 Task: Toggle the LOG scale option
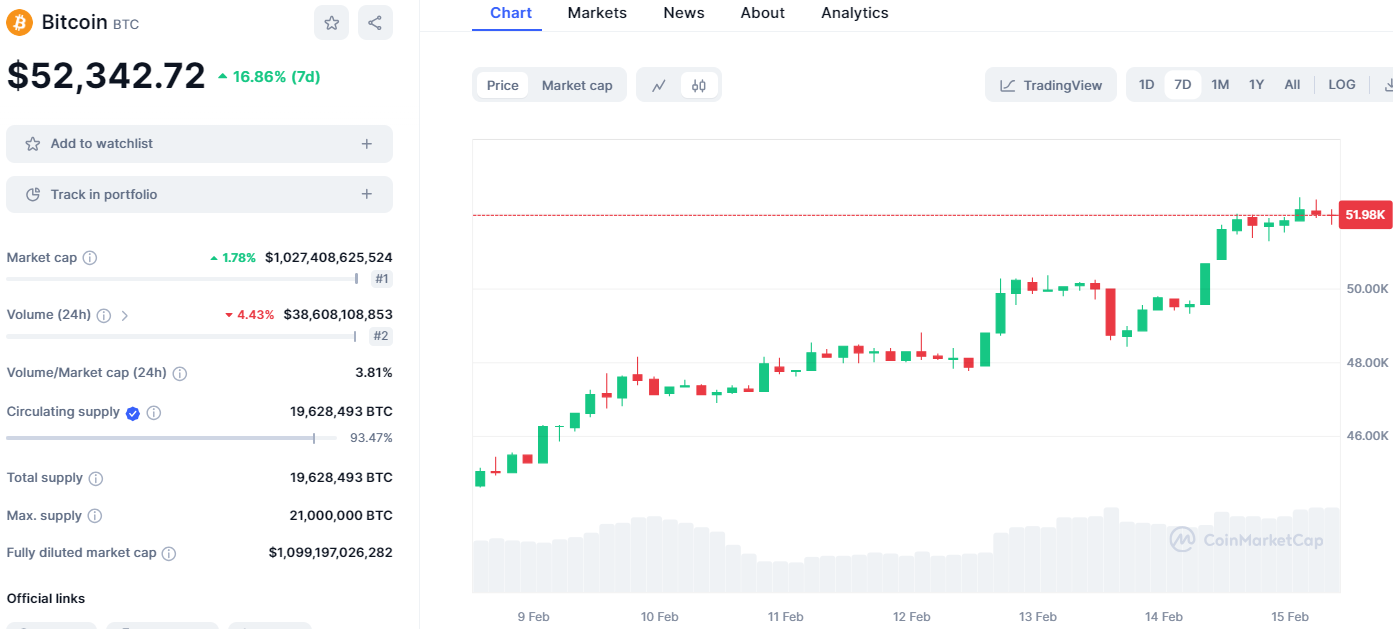pyautogui.click(x=1341, y=85)
